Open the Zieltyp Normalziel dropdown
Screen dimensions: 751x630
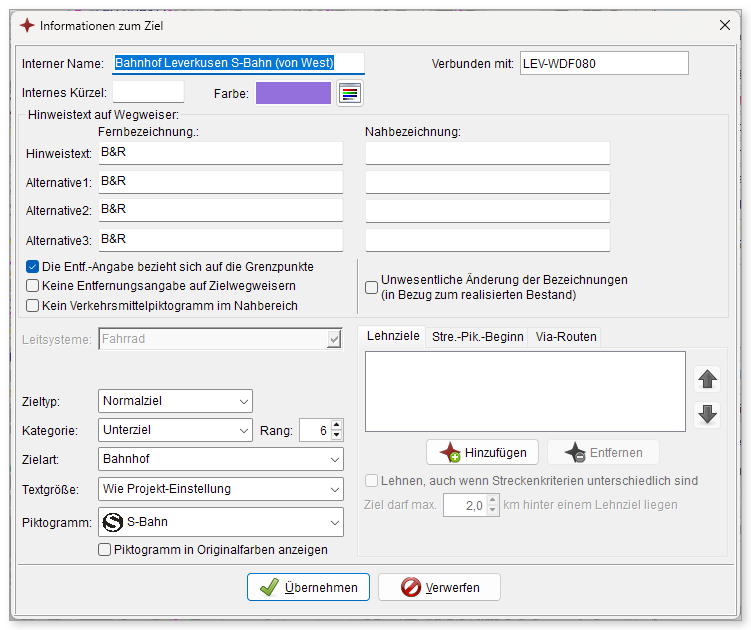point(244,401)
